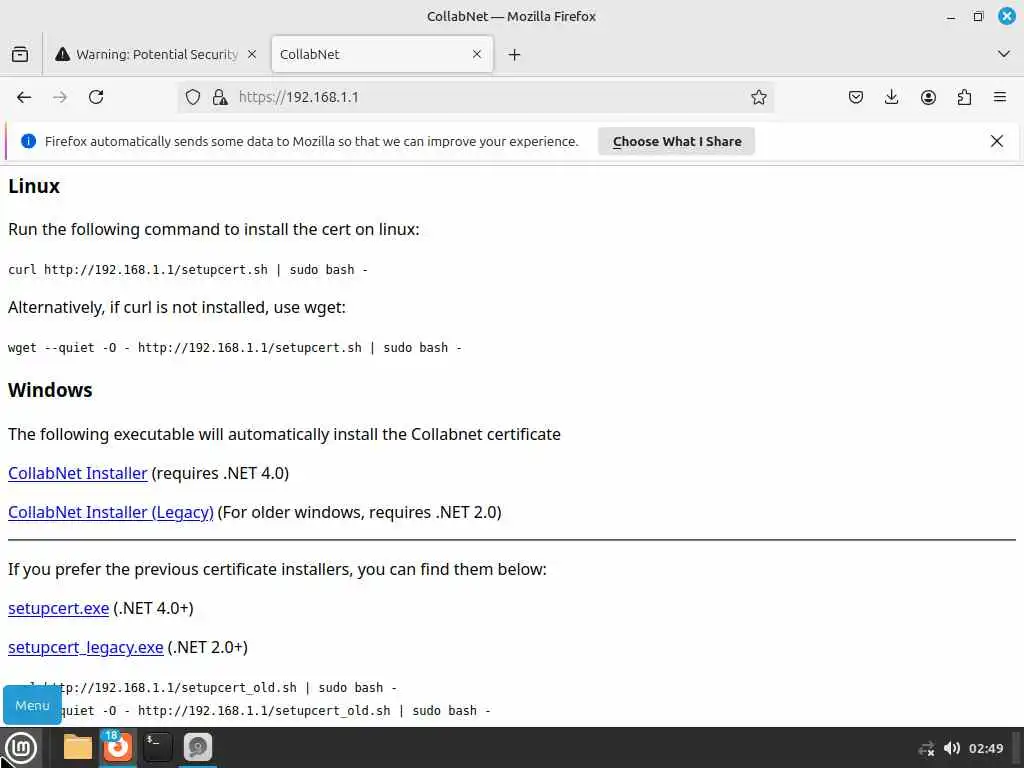Open the tracking protection shield icon
The image size is (1024, 768).
(193, 97)
